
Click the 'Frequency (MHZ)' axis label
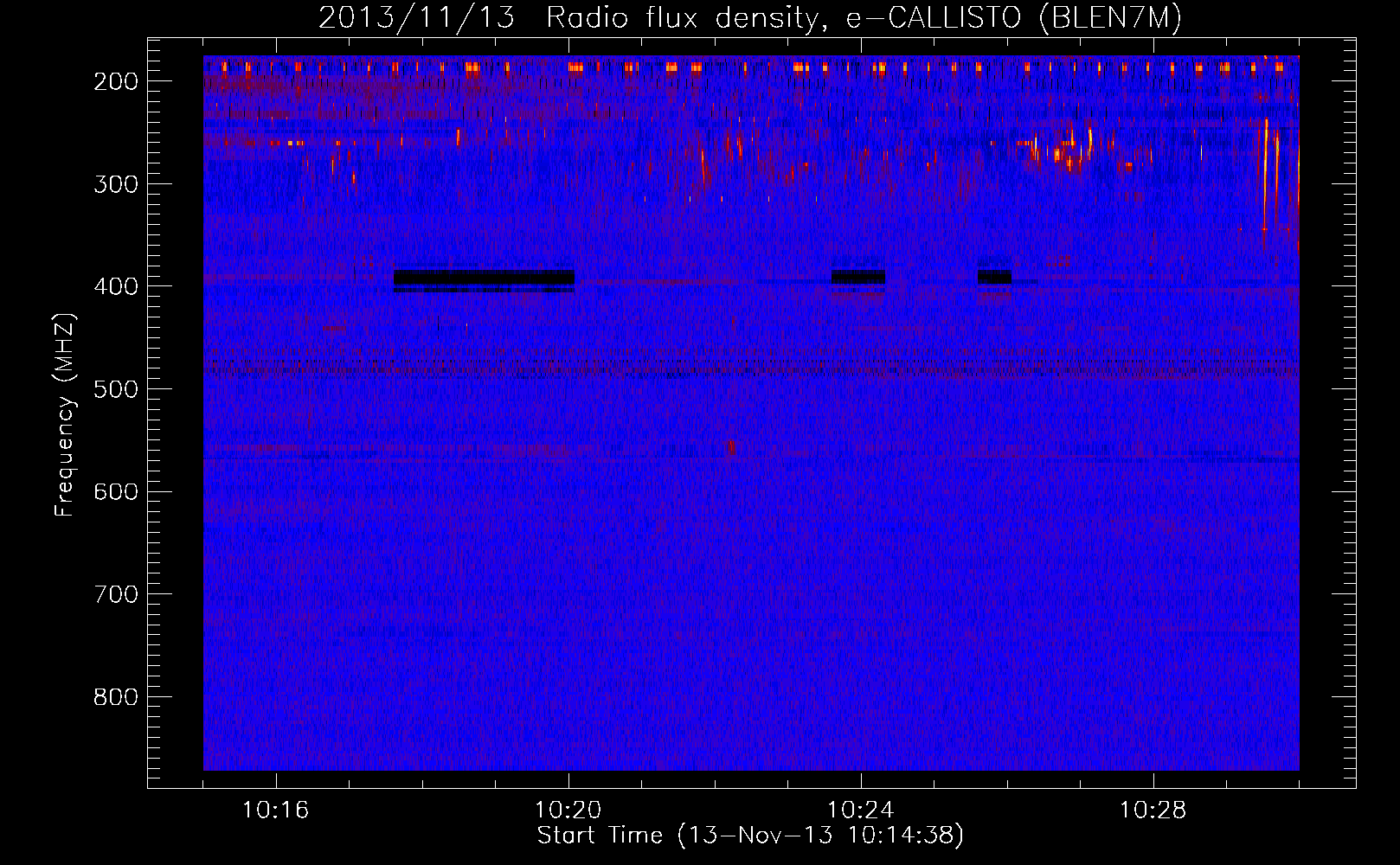pos(65,415)
